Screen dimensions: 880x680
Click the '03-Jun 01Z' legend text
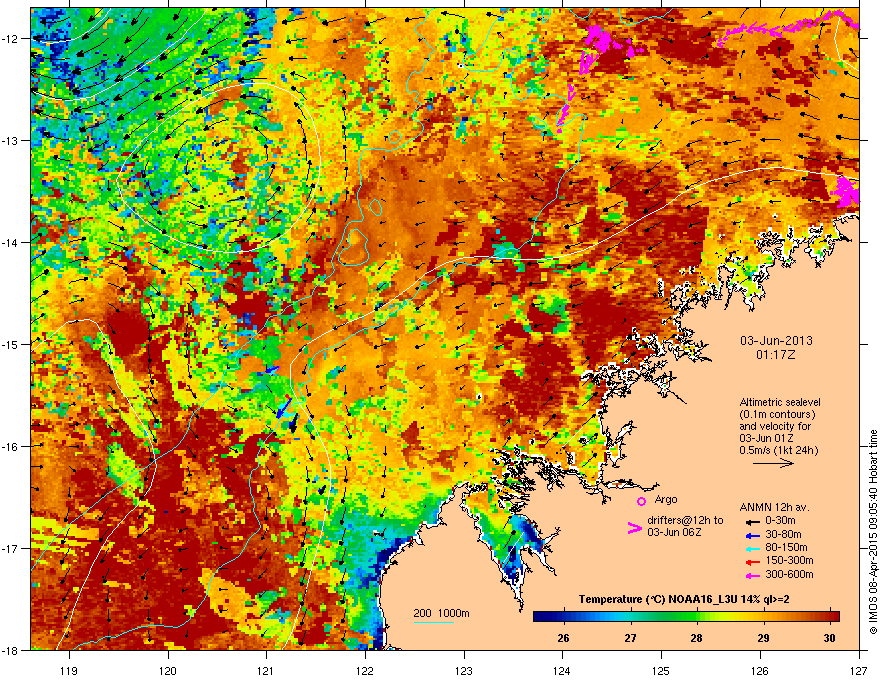(x=766, y=438)
